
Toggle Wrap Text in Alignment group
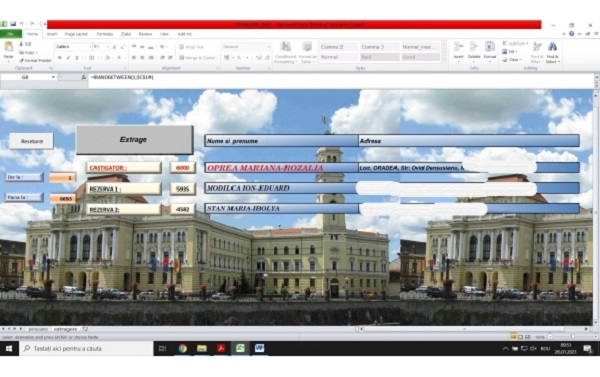point(191,47)
